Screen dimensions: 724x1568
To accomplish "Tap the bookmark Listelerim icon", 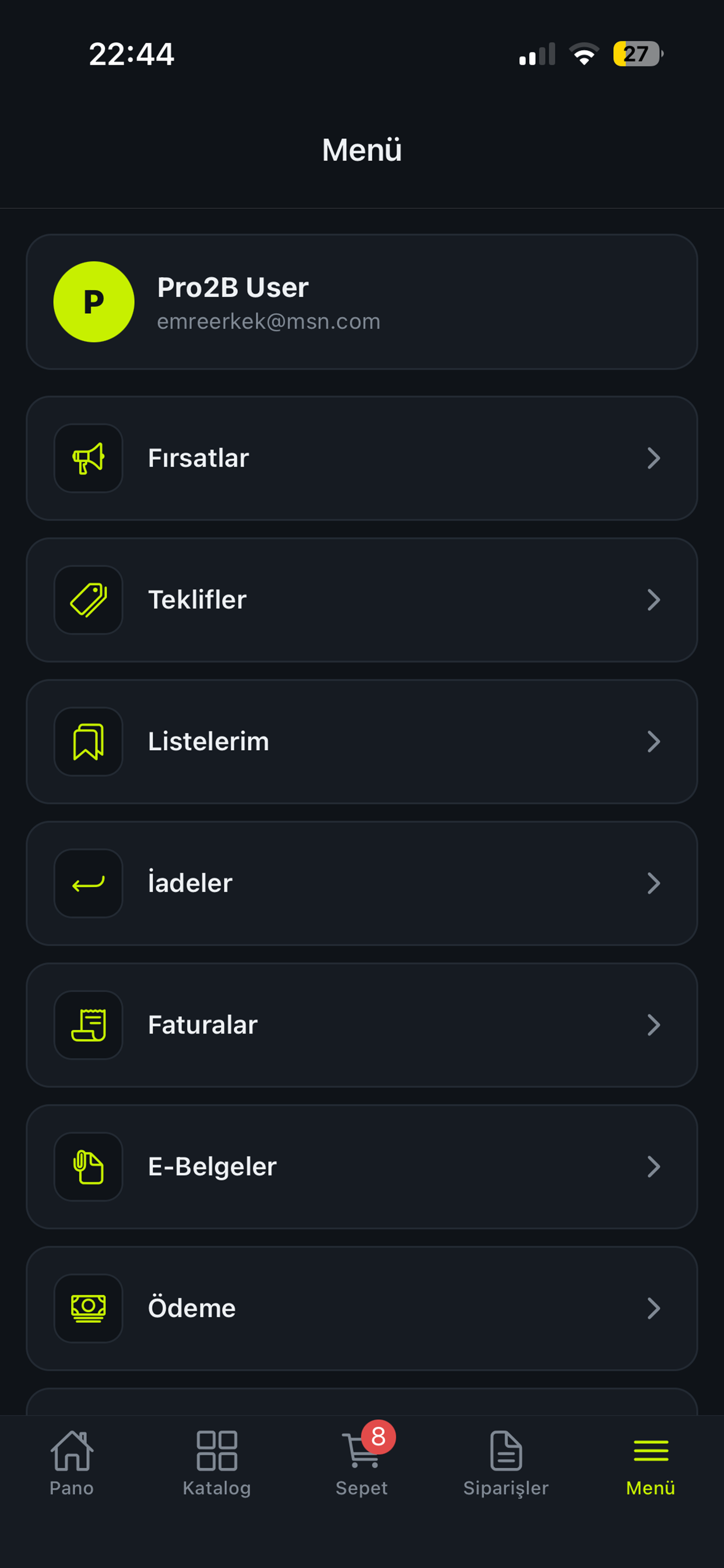I will (88, 741).
